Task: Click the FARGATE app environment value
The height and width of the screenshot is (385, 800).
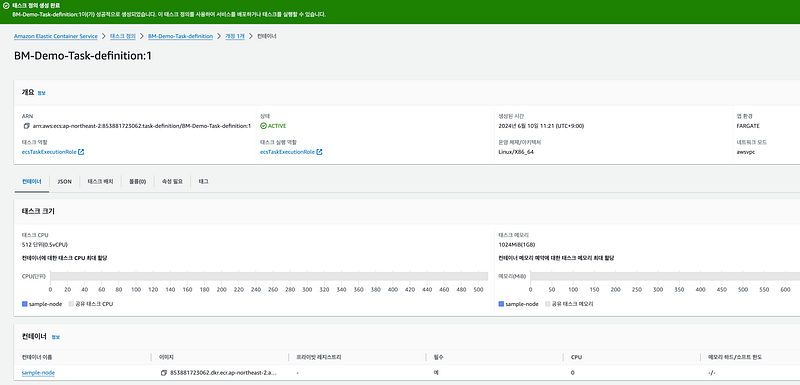Action: [x=748, y=125]
